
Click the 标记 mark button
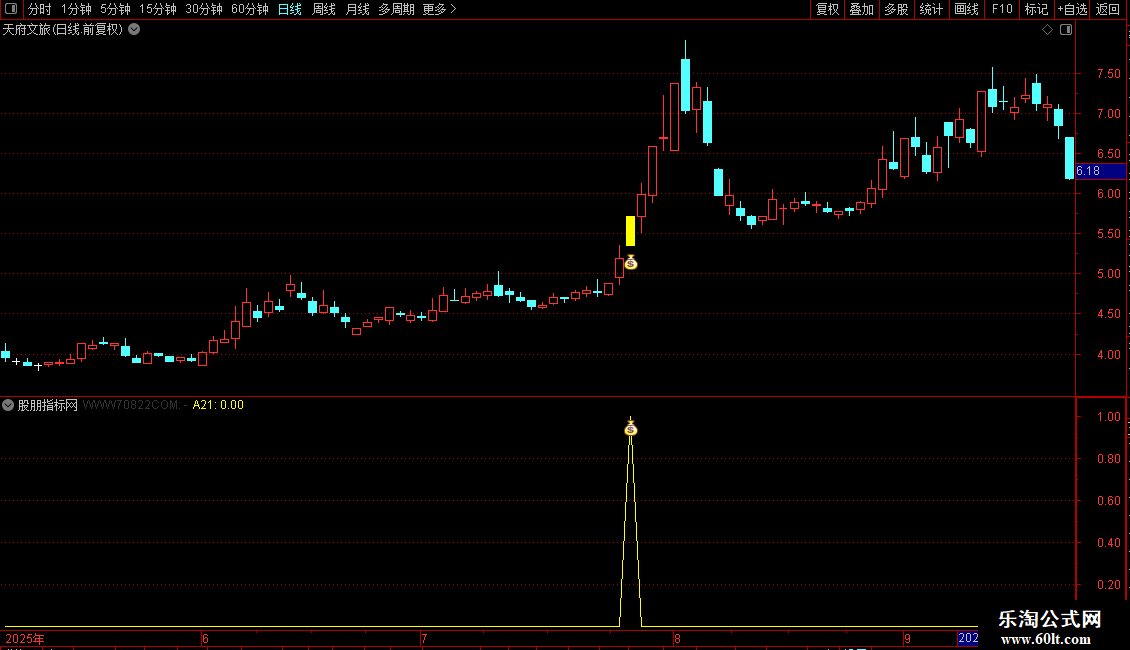[1036, 9]
